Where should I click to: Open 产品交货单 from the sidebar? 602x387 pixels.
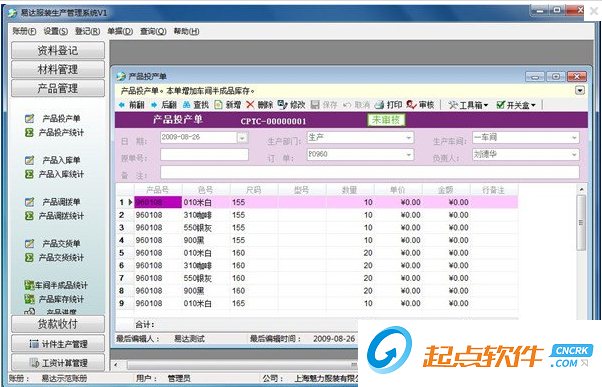(x=61, y=243)
